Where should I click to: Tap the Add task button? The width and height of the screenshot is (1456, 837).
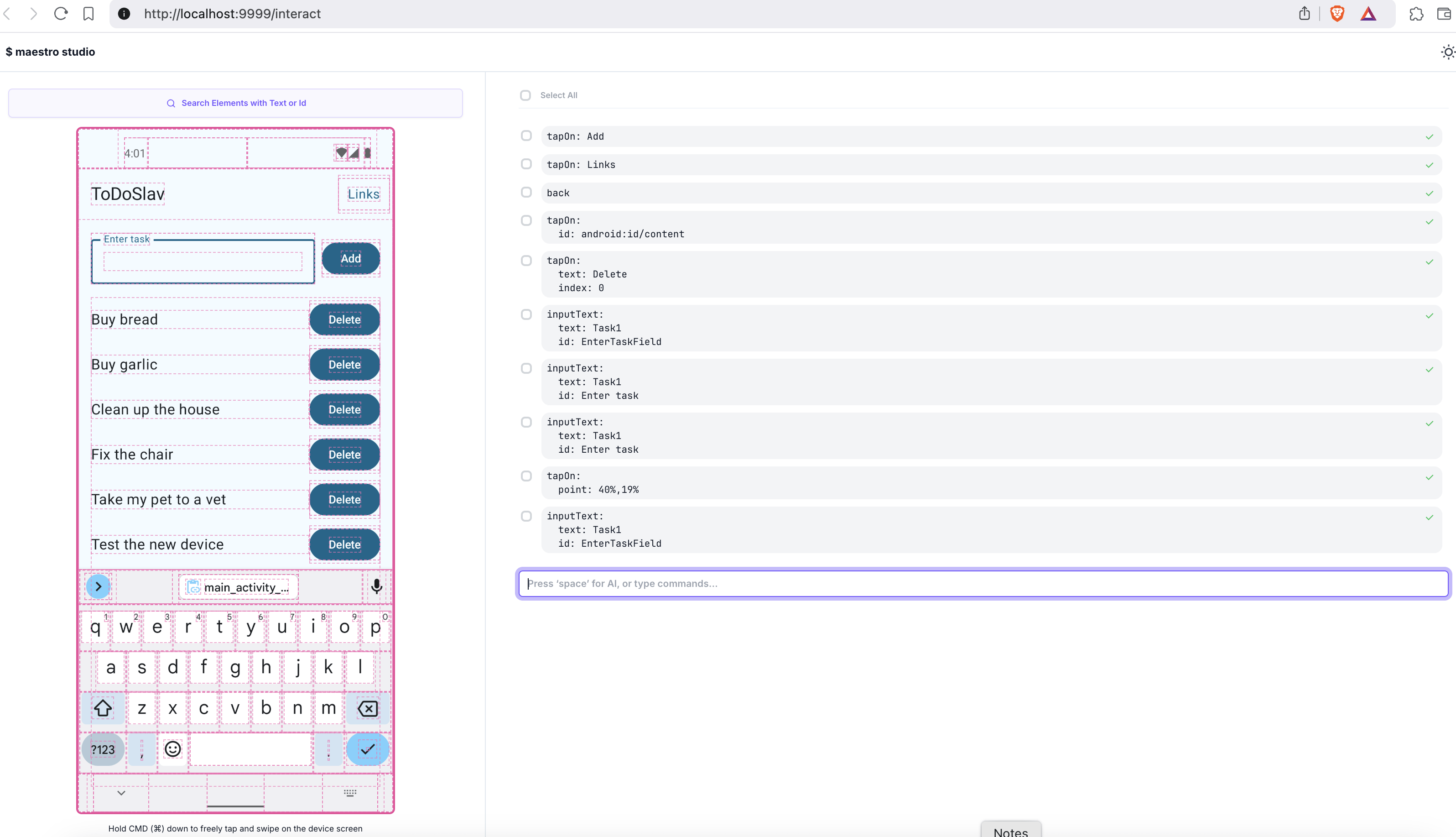(350, 259)
